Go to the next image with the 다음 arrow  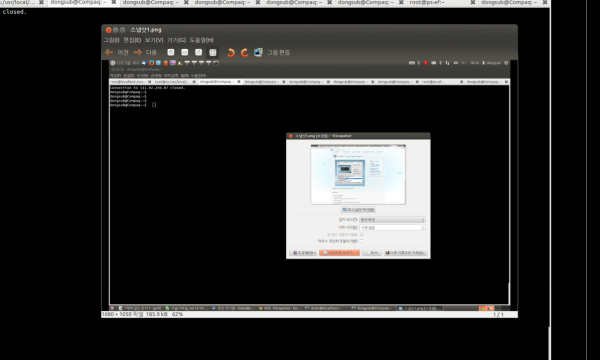tap(145, 52)
